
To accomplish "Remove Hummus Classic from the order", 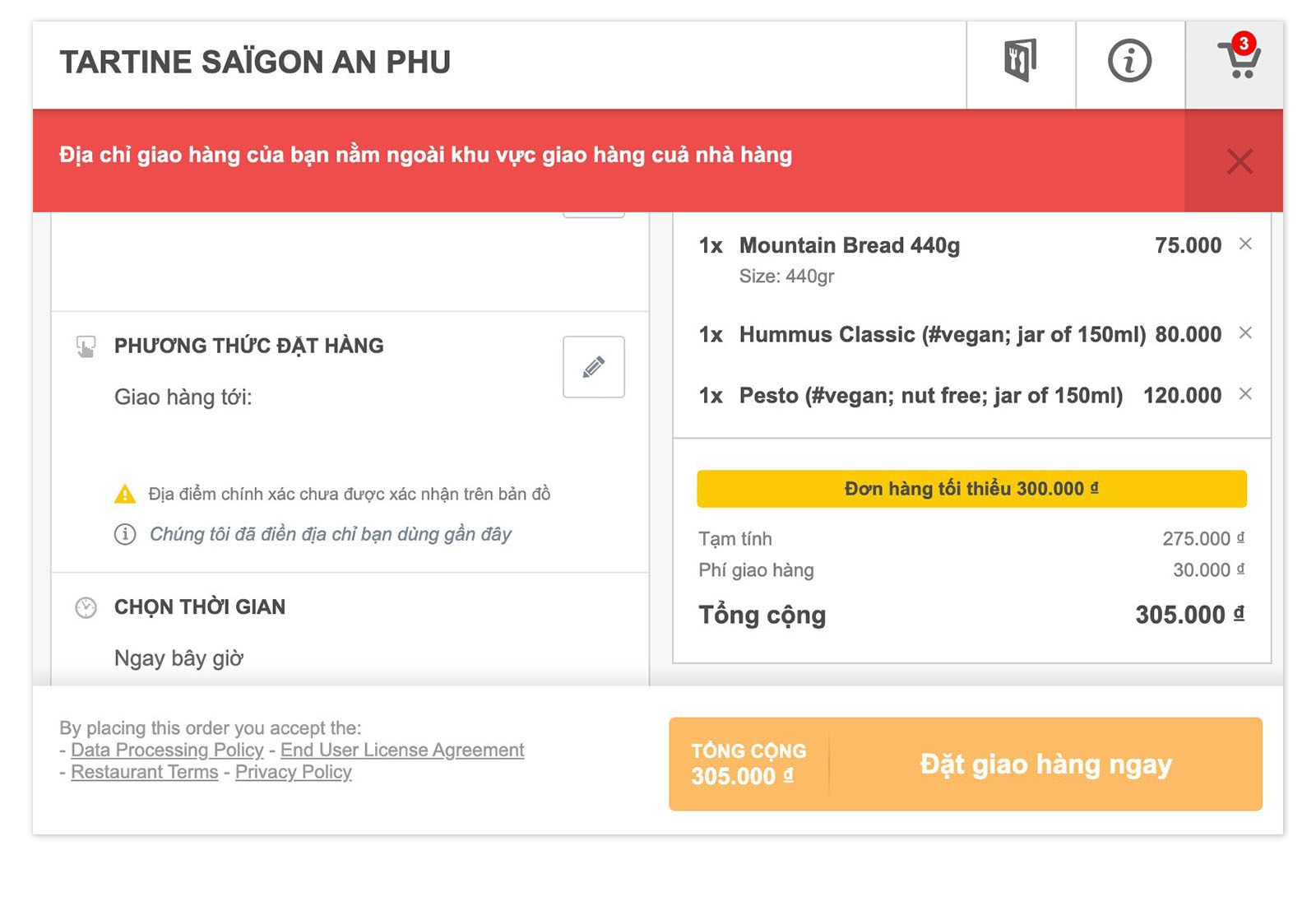I will pos(1245,332).
